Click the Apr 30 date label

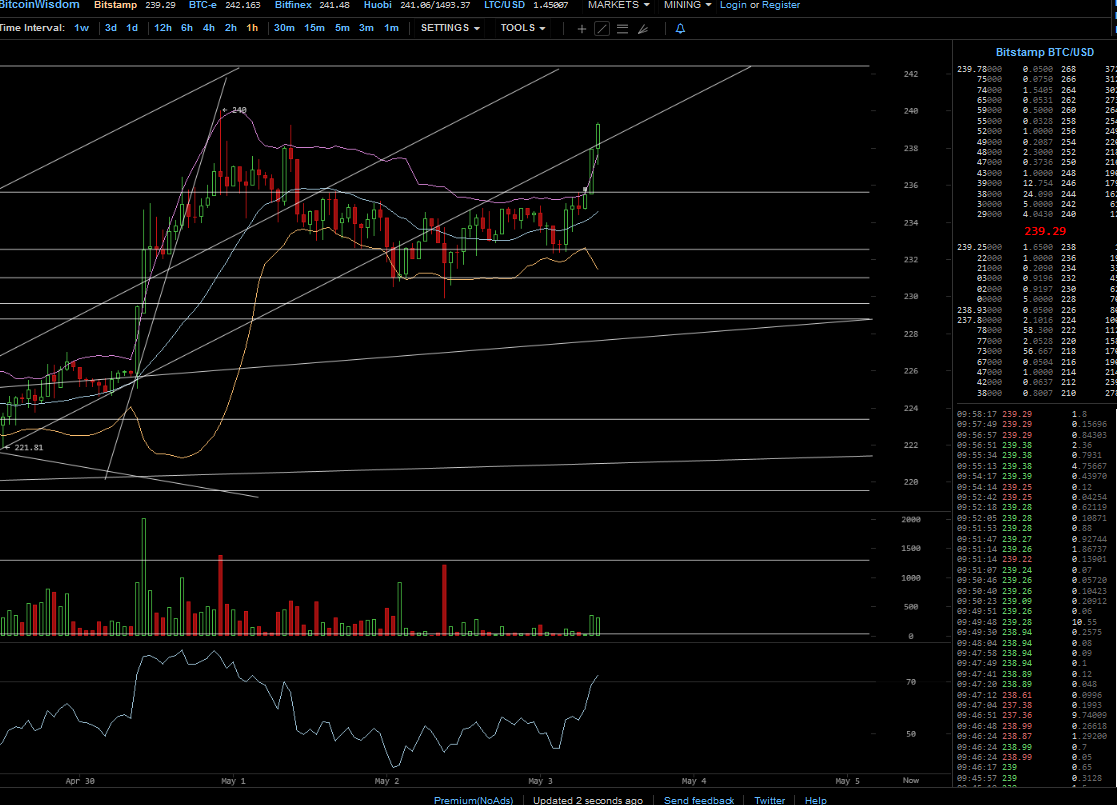[x=80, y=781]
